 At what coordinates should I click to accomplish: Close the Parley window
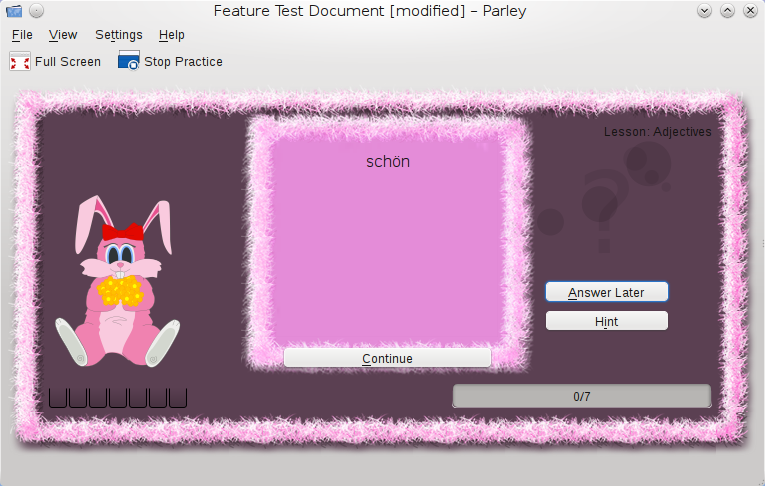point(750,11)
